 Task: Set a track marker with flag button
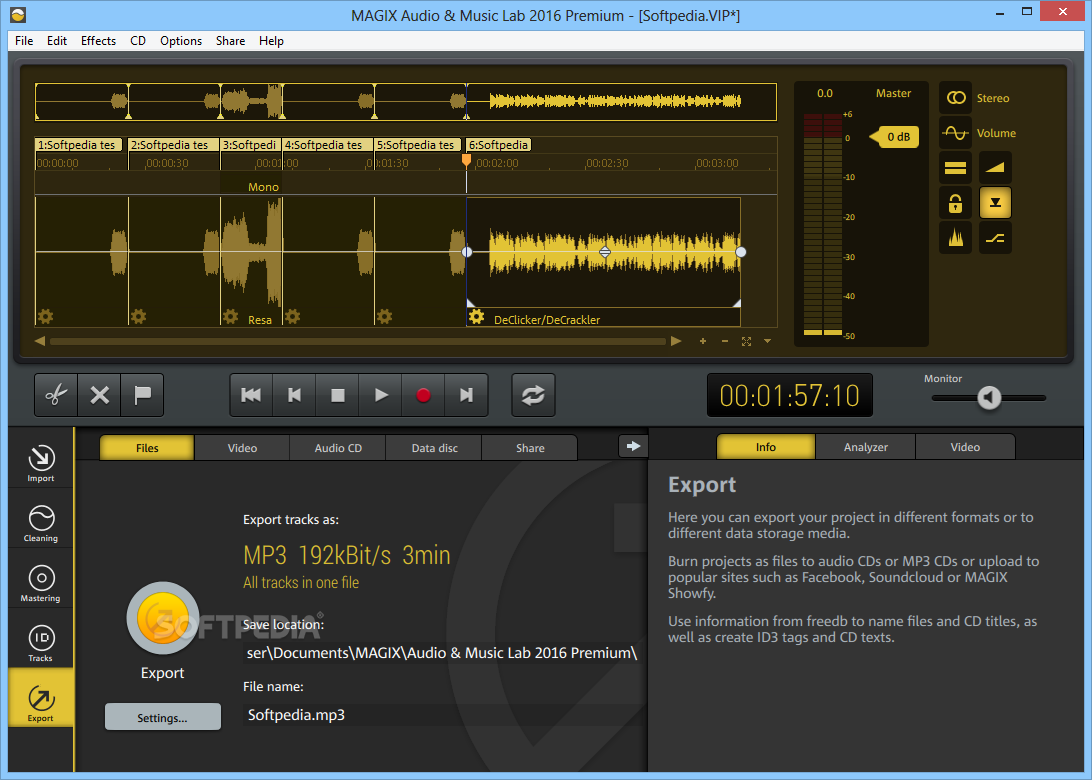coord(142,395)
